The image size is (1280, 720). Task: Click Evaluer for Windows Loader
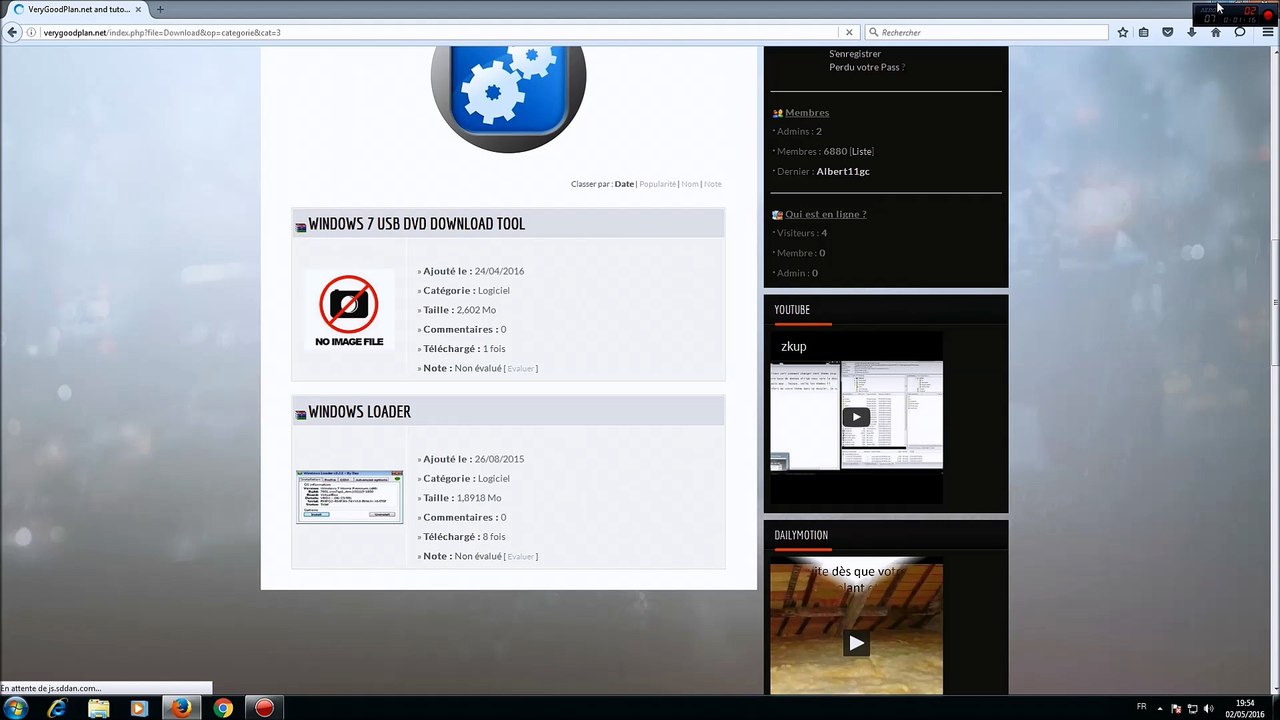(520, 557)
